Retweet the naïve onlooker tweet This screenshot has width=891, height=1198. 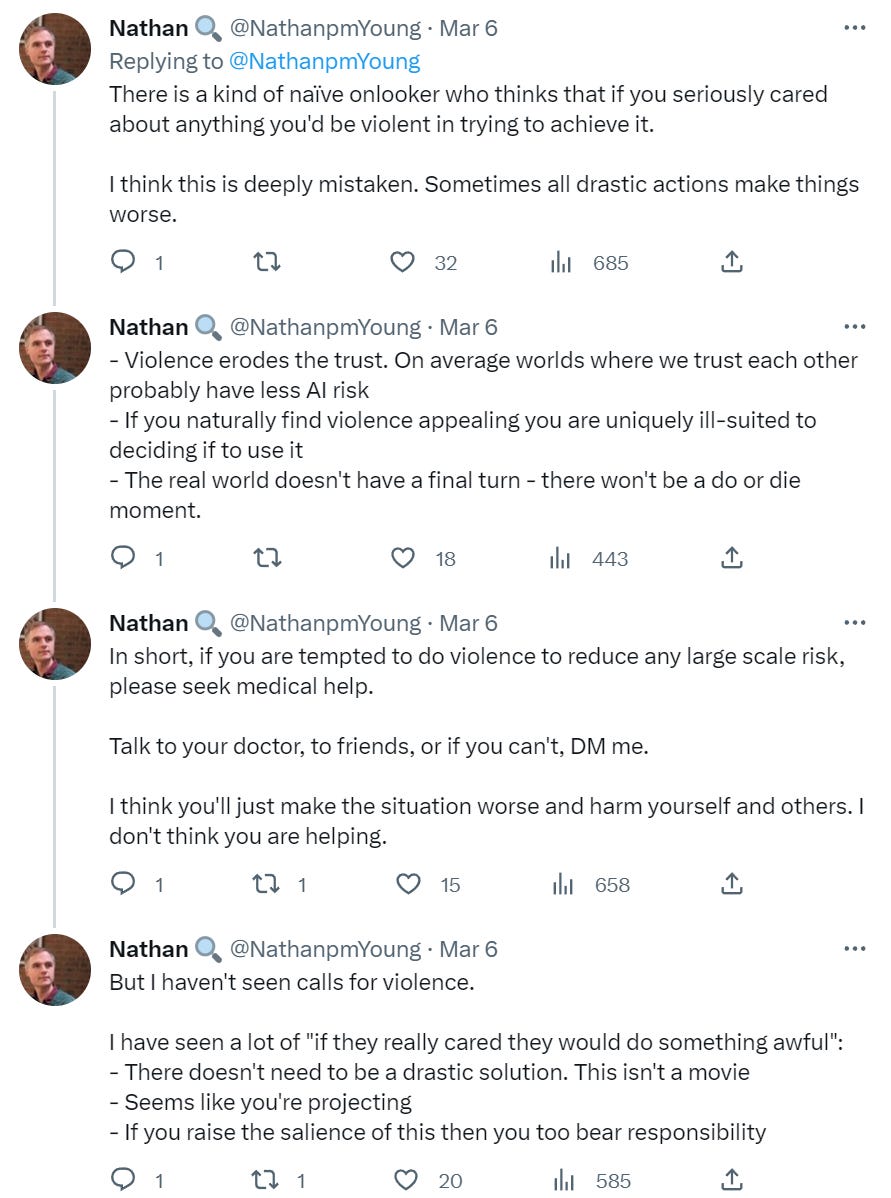tap(266, 262)
